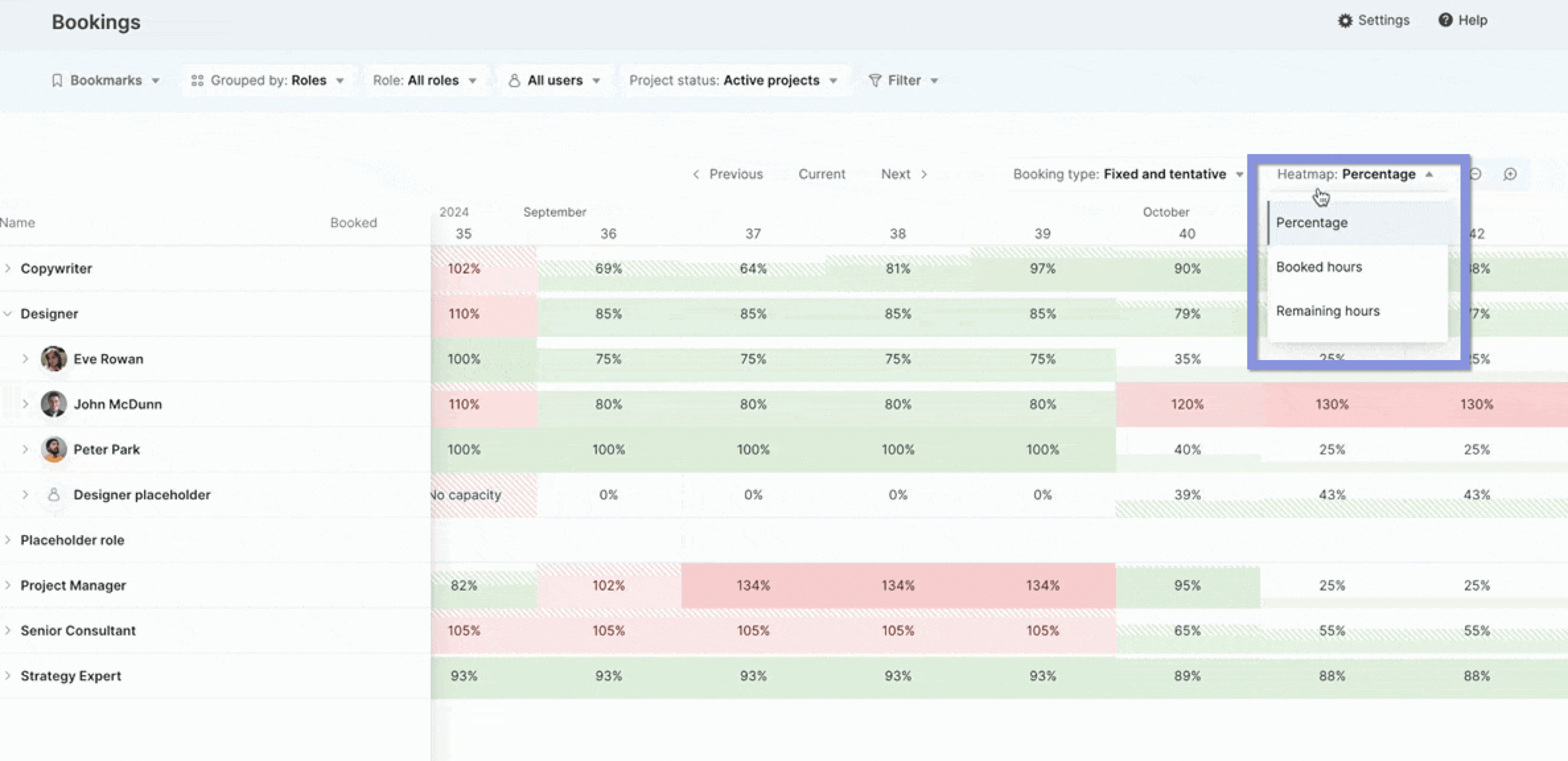
Task: Open the Grouped by Roles dropdown
Action: [x=267, y=81]
